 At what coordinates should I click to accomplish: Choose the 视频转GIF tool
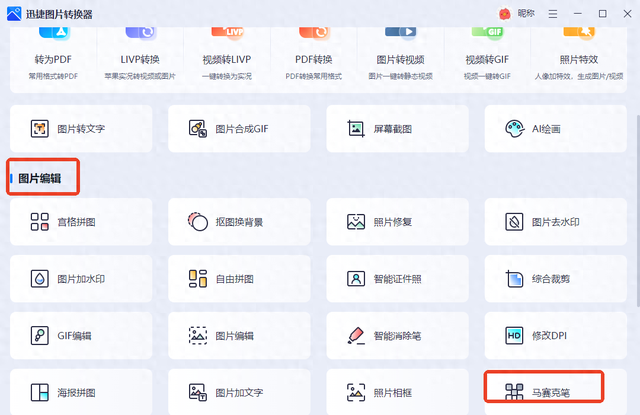(x=487, y=60)
